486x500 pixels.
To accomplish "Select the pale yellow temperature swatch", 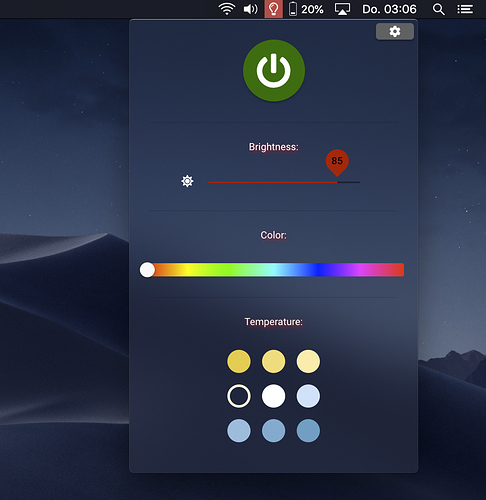I will pyautogui.click(x=308, y=361).
